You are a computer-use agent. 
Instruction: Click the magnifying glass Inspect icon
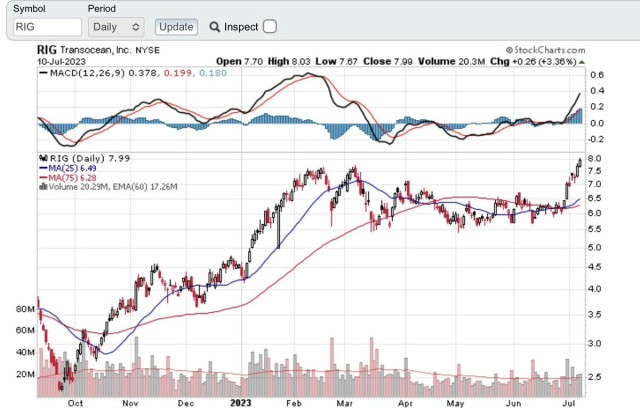coord(215,27)
